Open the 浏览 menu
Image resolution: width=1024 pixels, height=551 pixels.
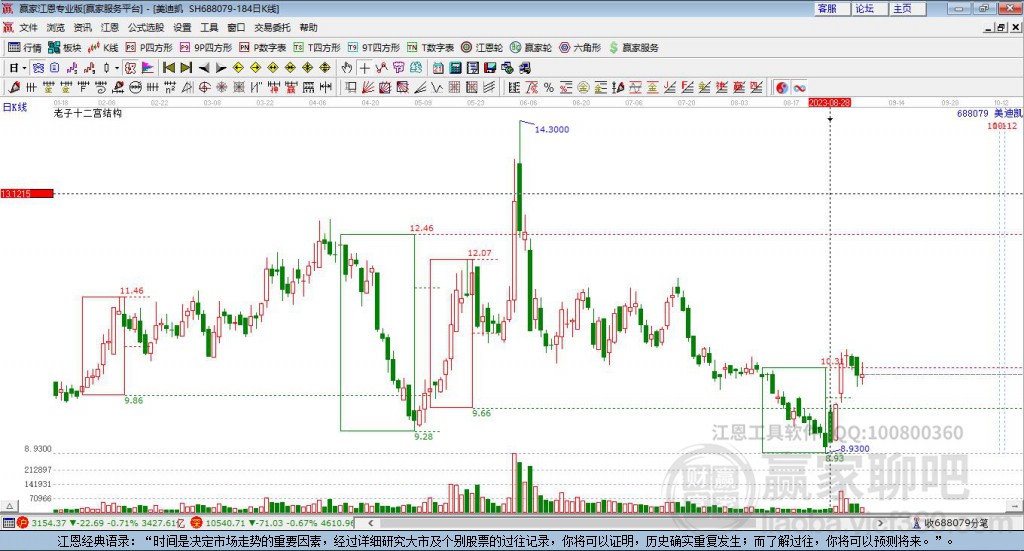56,27
